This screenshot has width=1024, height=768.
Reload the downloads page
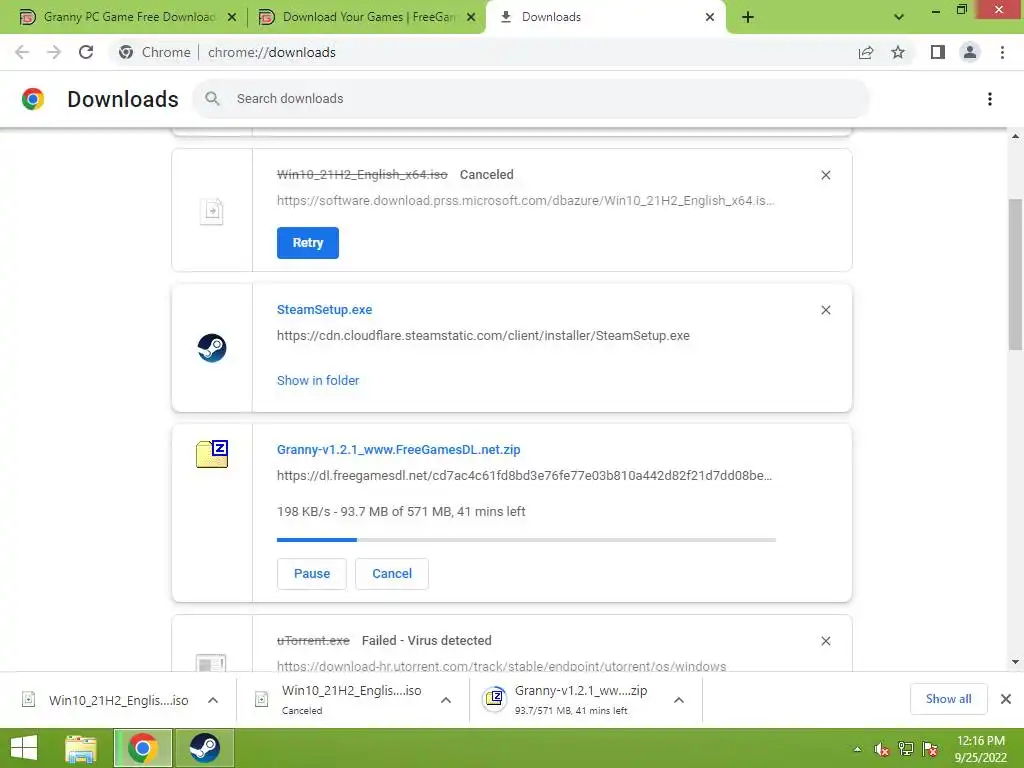point(86,52)
